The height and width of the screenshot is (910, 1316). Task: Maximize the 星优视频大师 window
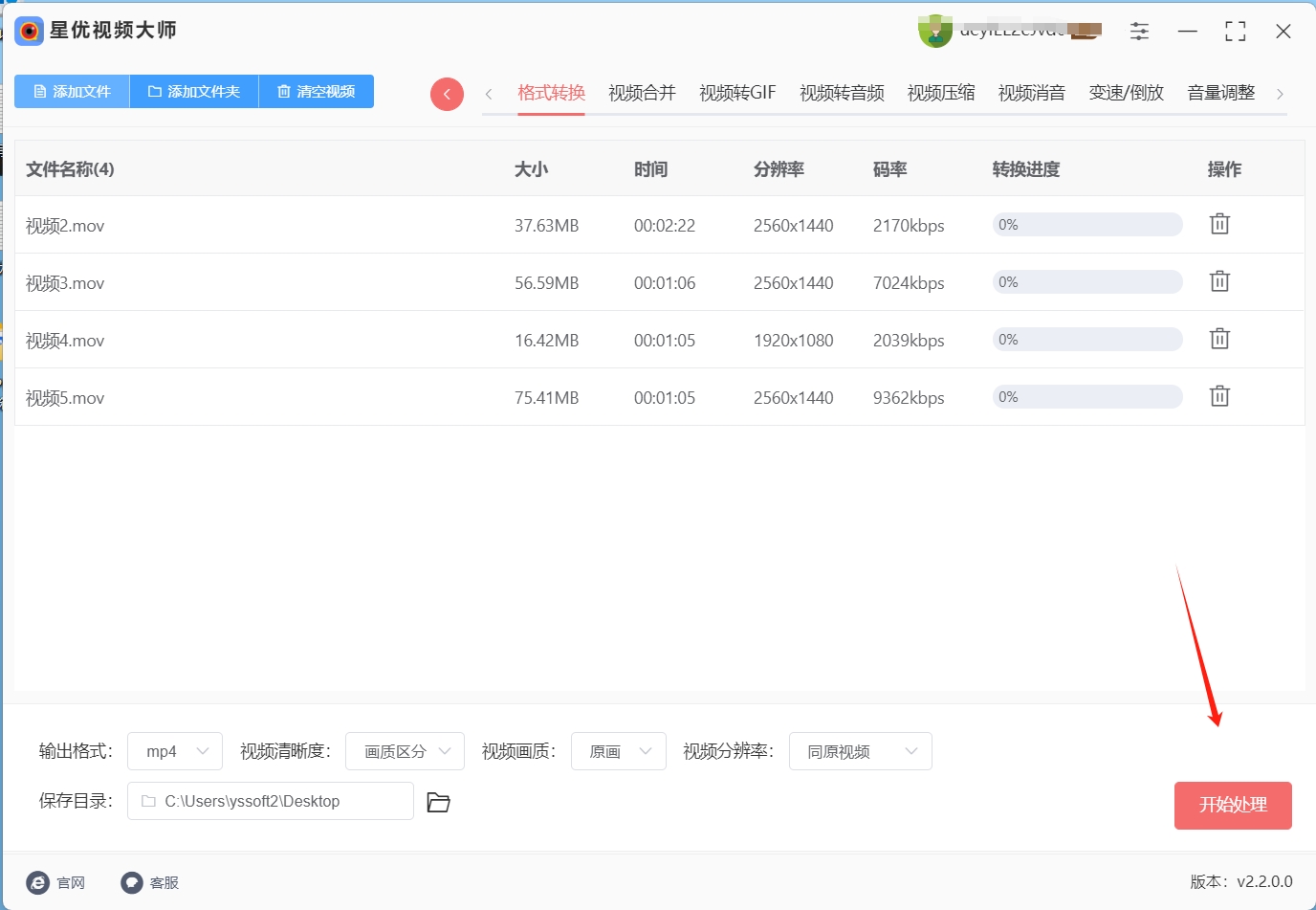pos(1236,32)
